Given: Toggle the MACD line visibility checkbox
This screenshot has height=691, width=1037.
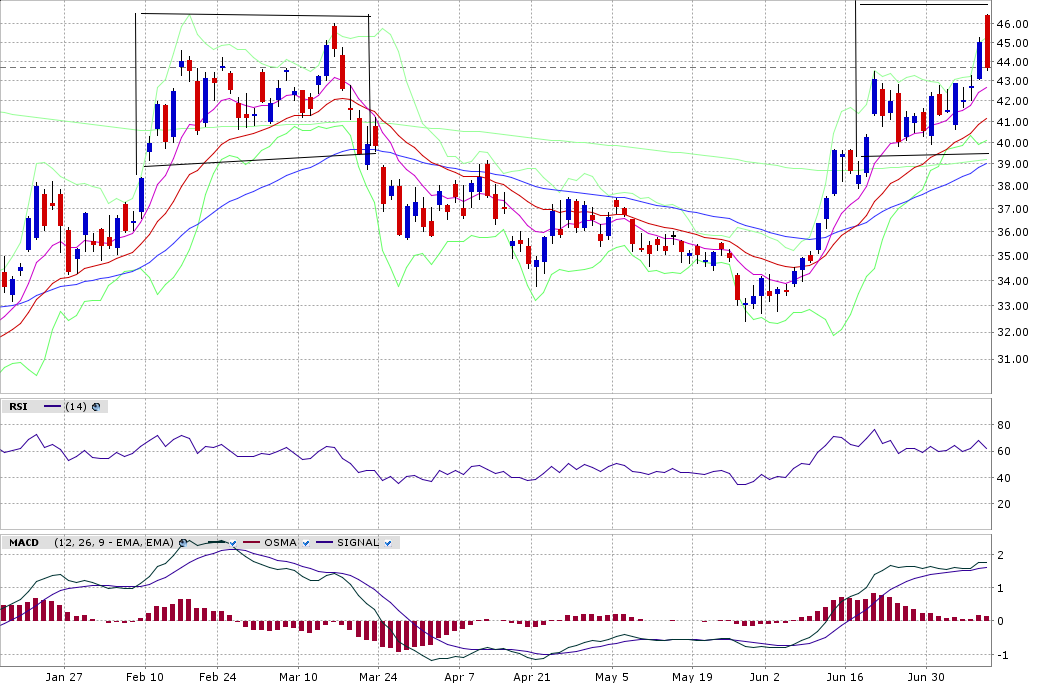Looking at the screenshot, I should click(233, 543).
